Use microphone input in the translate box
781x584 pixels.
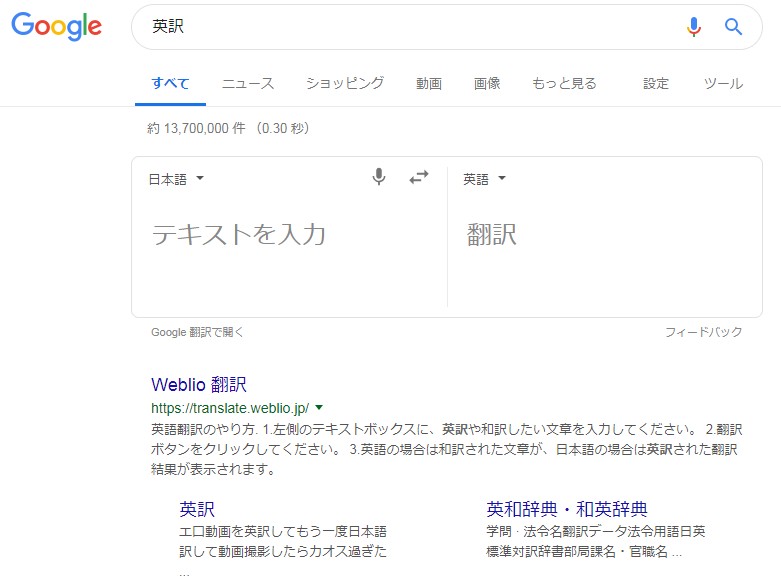click(379, 177)
